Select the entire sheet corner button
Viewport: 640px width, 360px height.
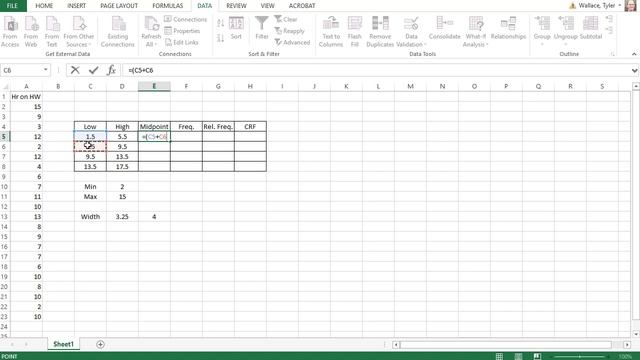tap(5, 86)
